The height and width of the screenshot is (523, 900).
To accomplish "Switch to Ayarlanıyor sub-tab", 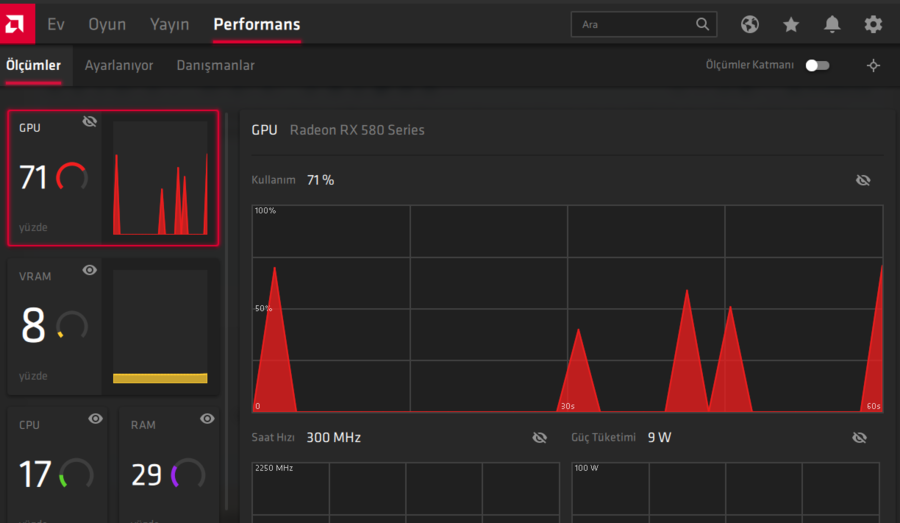I will [x=119, y=65].
